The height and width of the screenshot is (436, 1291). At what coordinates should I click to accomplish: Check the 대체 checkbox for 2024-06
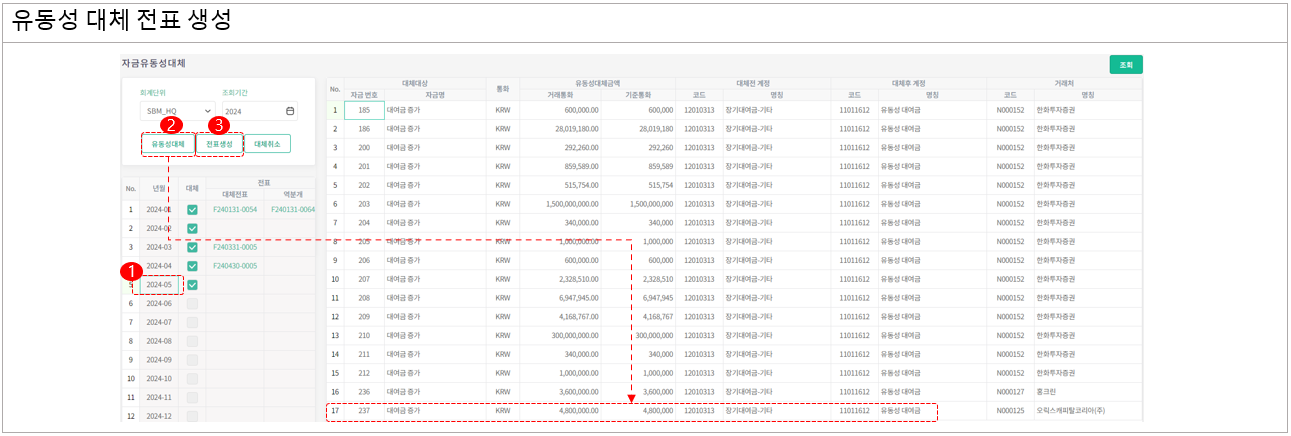coord(192,304)
